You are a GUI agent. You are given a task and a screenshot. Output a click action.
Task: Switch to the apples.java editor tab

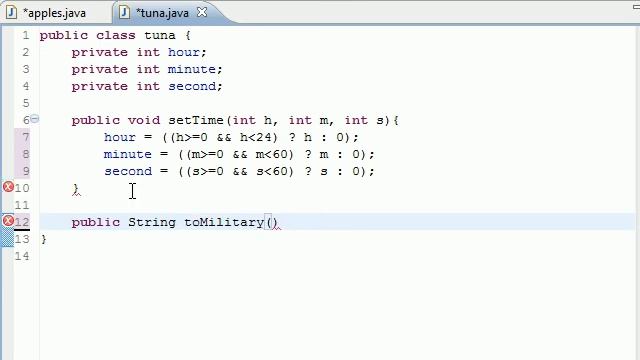(54, 13)
